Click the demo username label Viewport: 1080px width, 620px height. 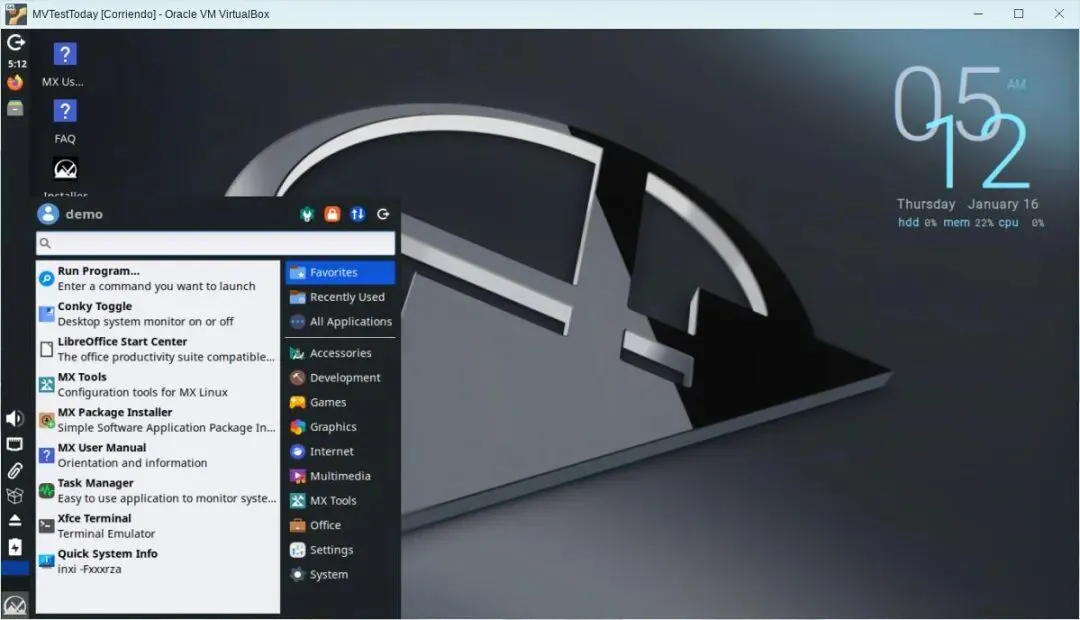(84, 214)
